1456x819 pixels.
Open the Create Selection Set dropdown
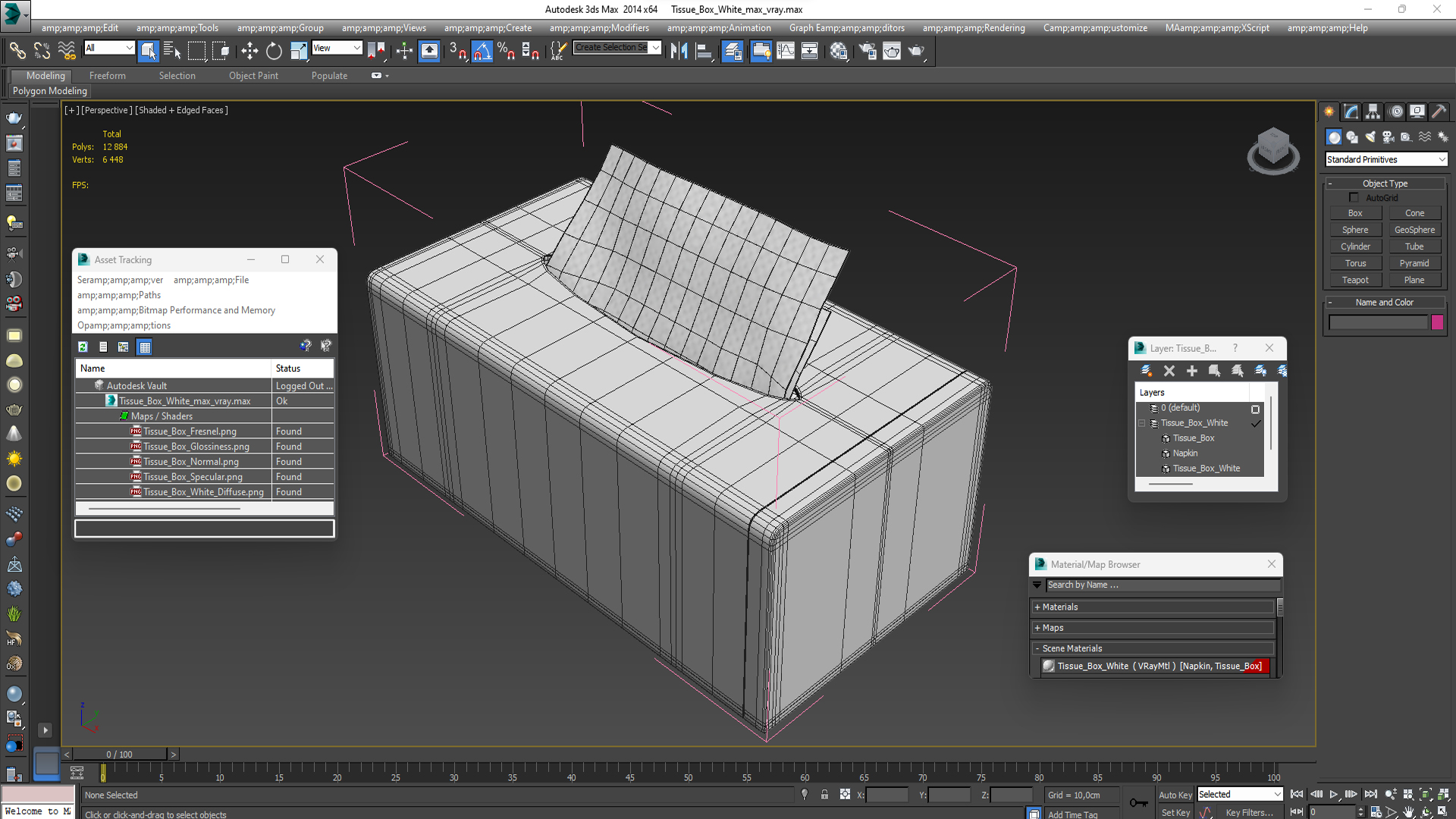(617, 48)
